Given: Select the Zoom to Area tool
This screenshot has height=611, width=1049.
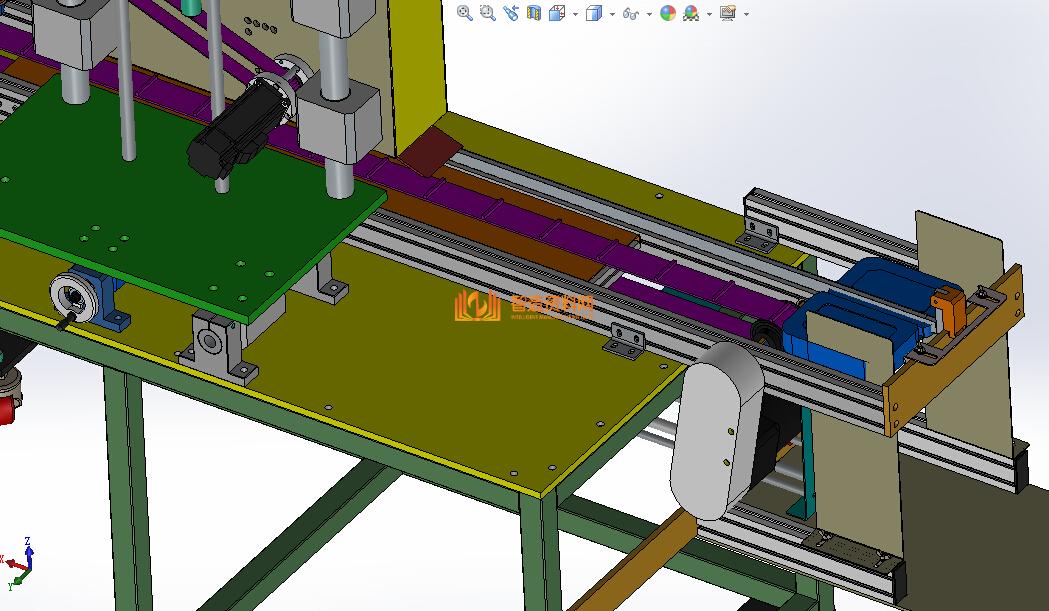Looking at the screenshot, I should click(x=487, y=13).
